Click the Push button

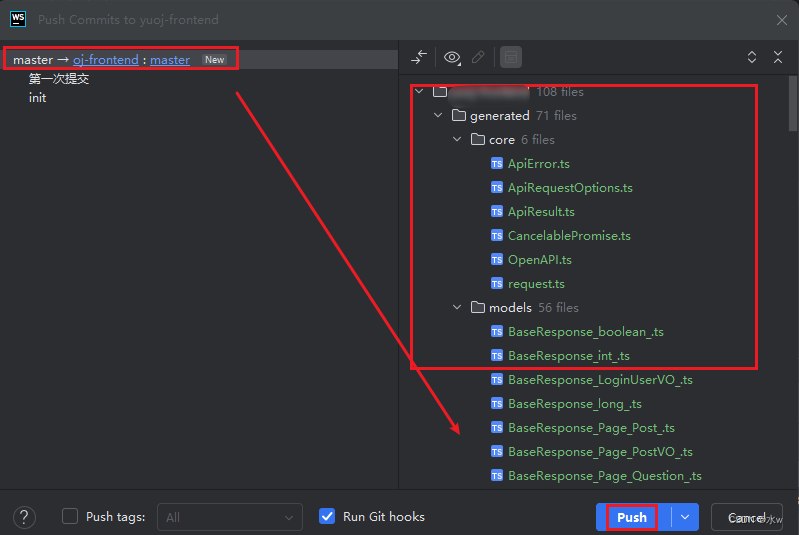pyautogui.click(x=632, y=517)
